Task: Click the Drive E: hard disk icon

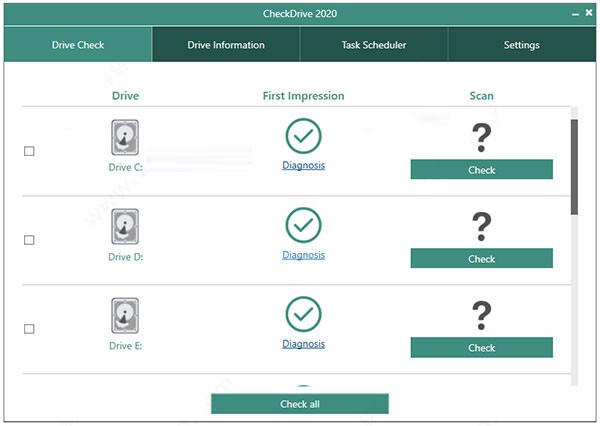Action: point(125,316)
